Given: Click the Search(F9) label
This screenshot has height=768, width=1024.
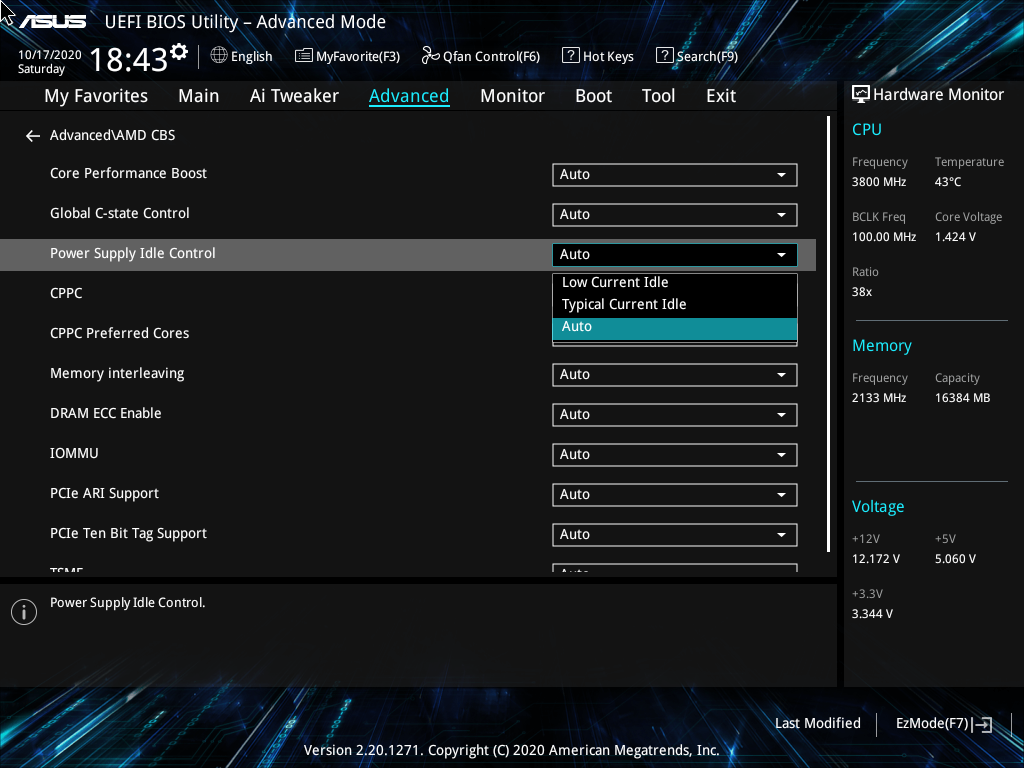Looking at the screenshot, I should click(707, 56).
